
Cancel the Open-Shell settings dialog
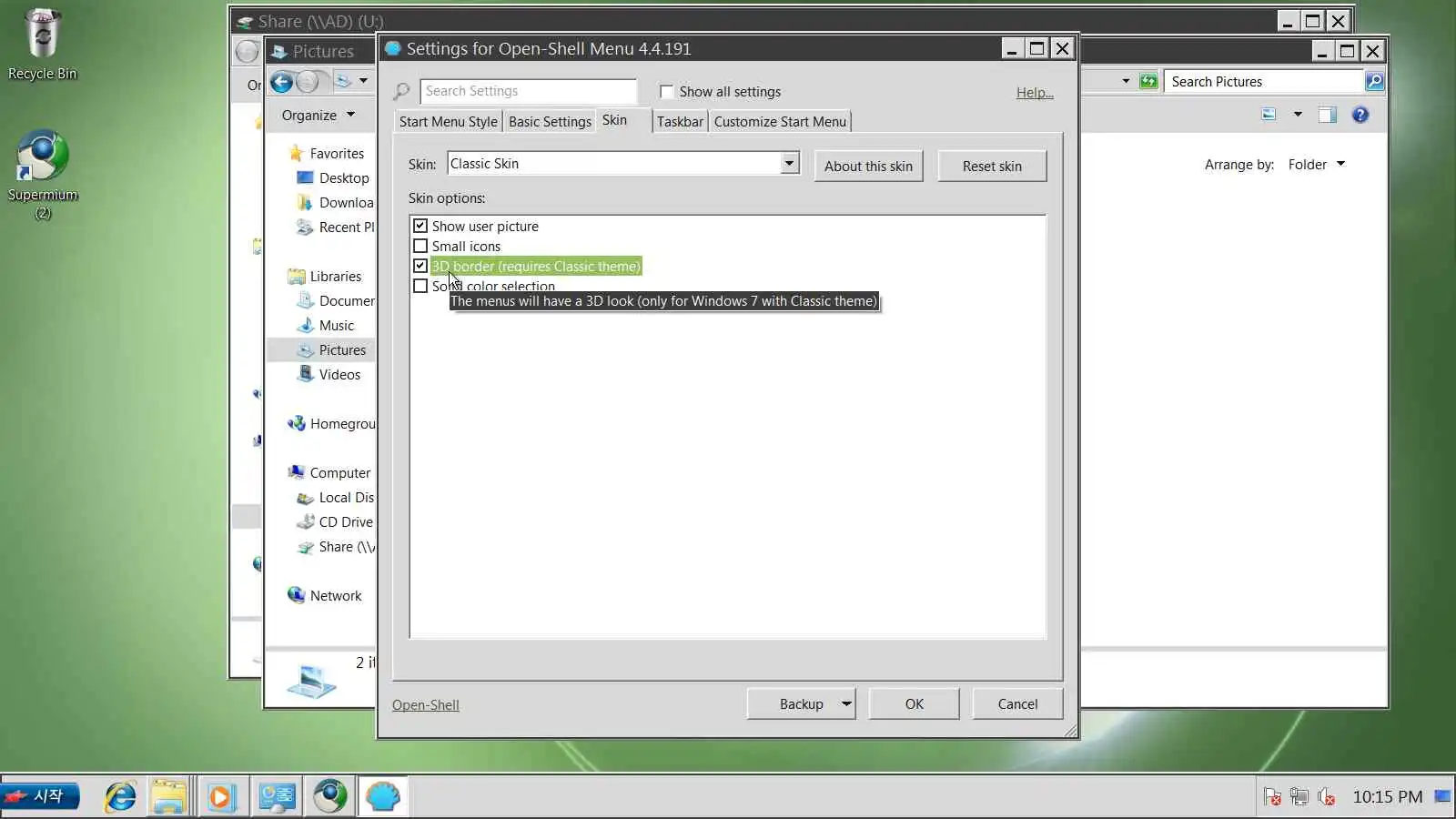click(x=1017, y=704)
